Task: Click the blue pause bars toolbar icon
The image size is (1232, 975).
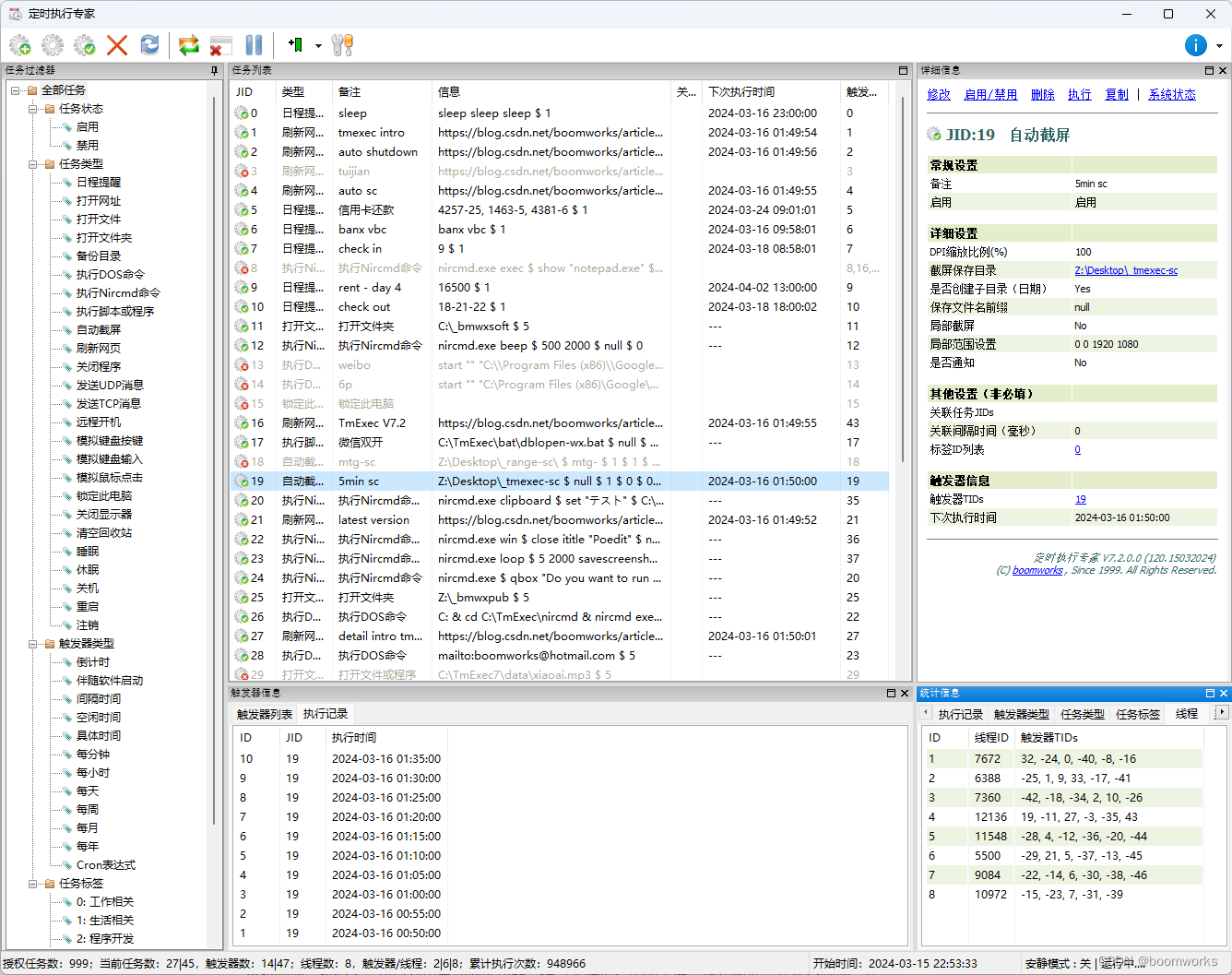Action: click(x=254, y=45)
